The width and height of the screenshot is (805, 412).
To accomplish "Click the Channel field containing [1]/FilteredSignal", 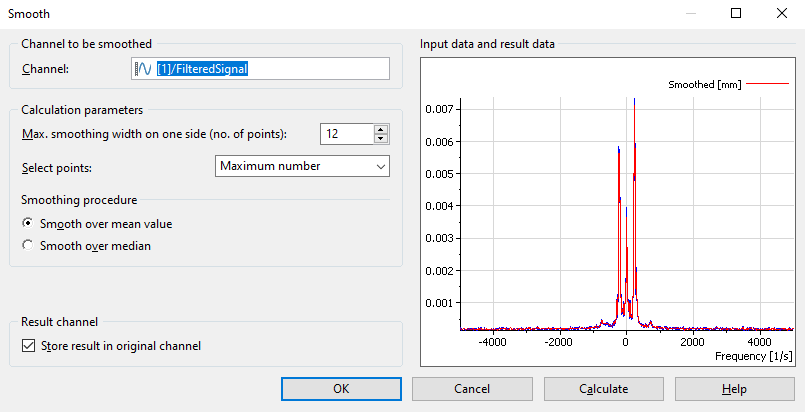I will pos(270,69).
